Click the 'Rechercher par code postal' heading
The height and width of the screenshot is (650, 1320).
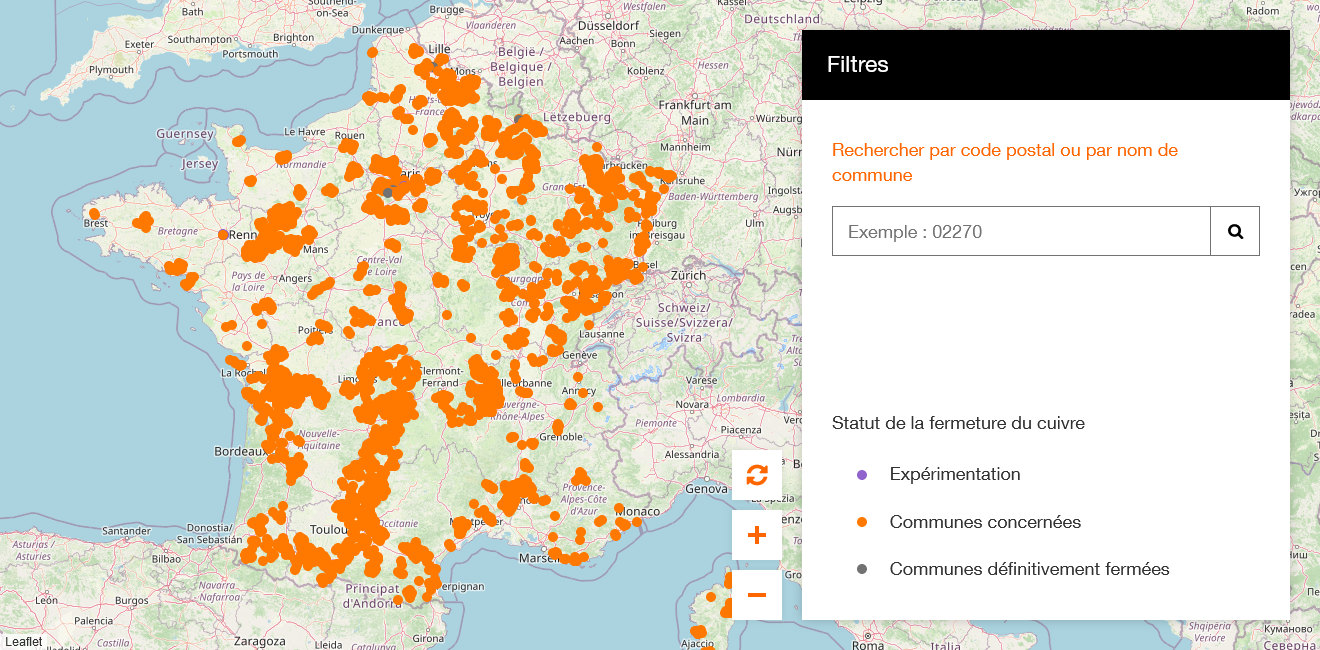(1004, 150)
